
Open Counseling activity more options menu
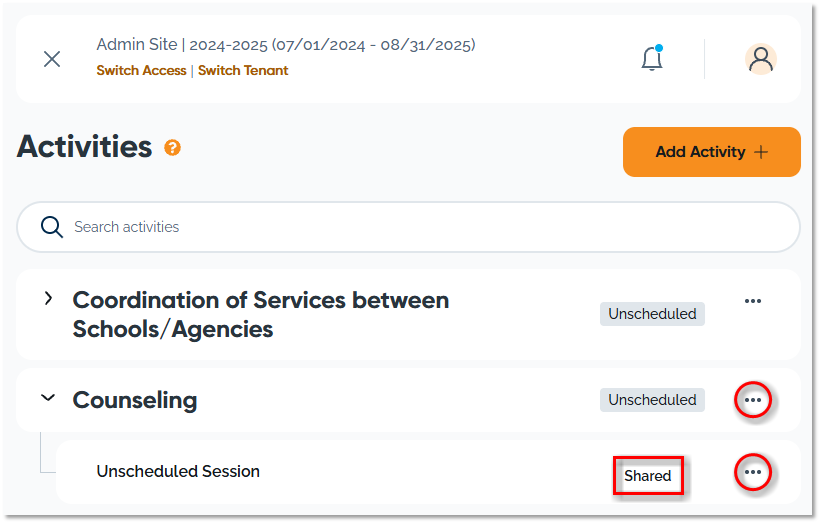tap(753, 400)
